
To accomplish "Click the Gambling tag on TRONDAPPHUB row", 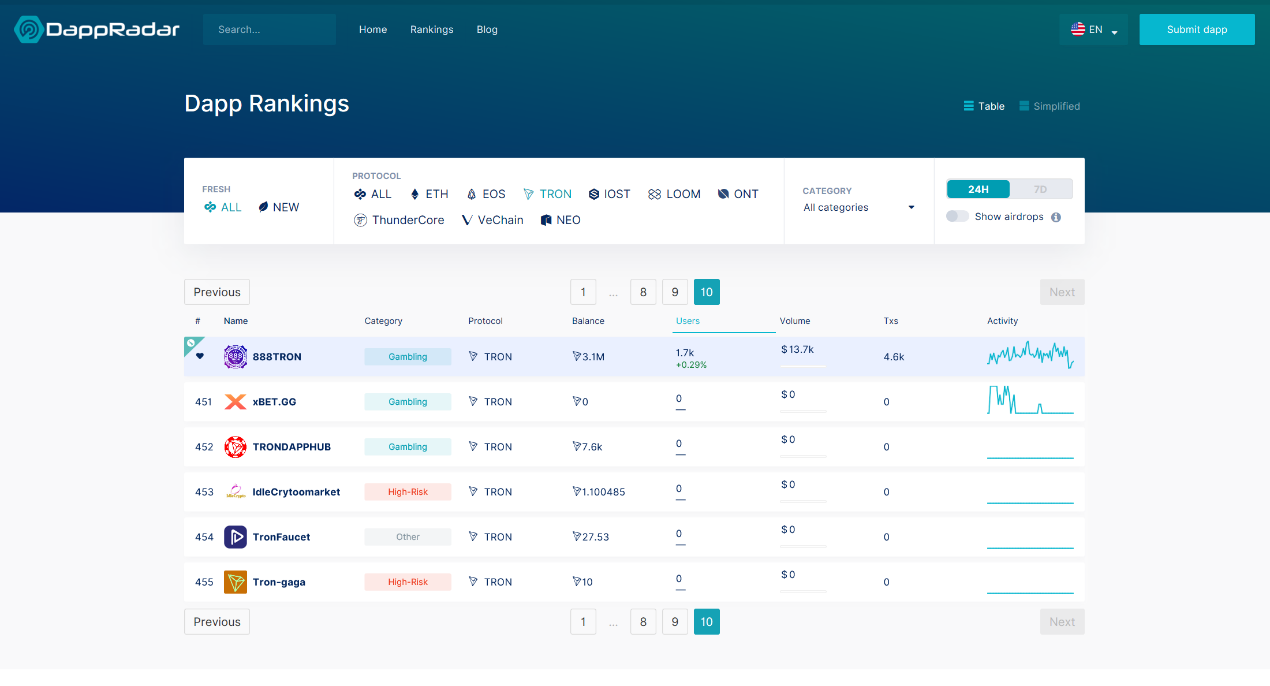I will [408, 447].
